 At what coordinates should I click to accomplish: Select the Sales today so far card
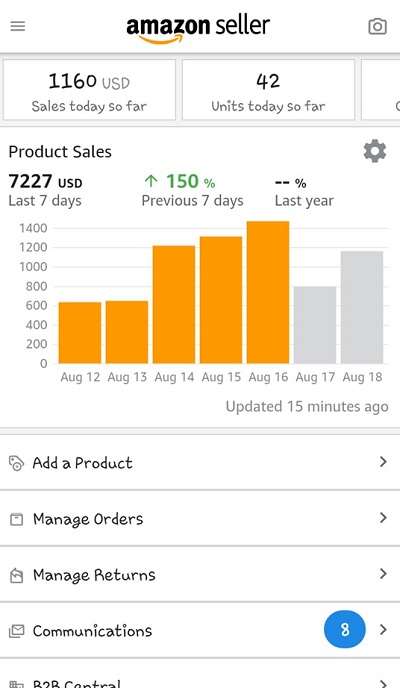click(89, 90)
